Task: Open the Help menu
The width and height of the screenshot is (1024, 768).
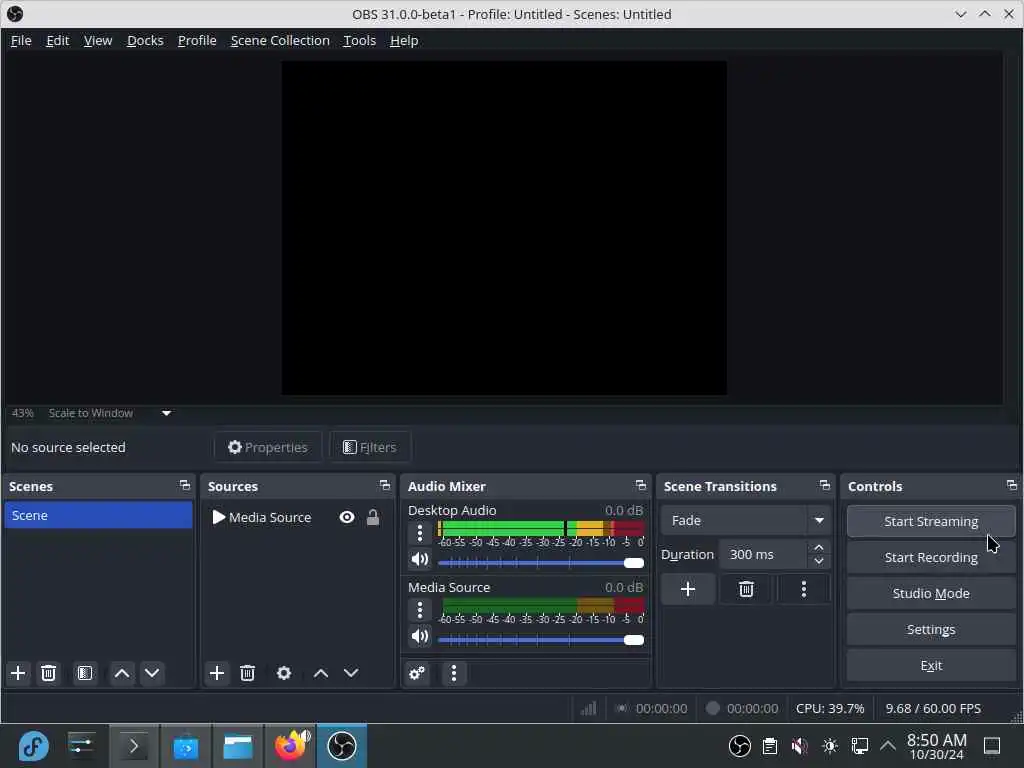Action: (404, 40)
